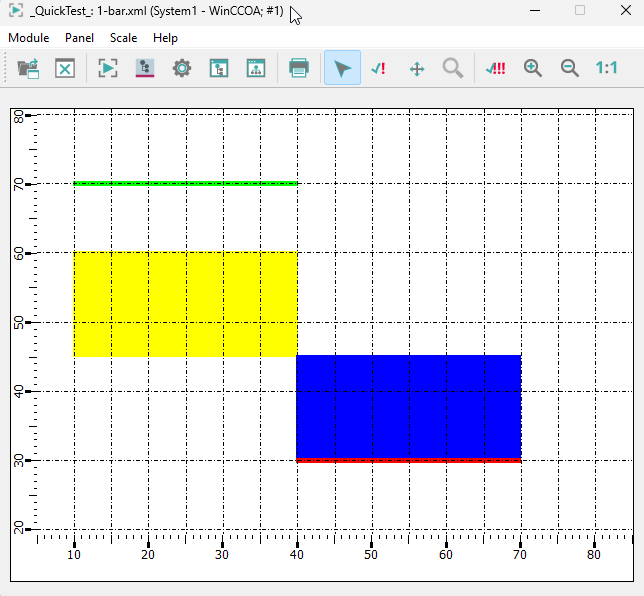Click the close panel X icon
644x596 pixels.
click(x=65, y=68)
